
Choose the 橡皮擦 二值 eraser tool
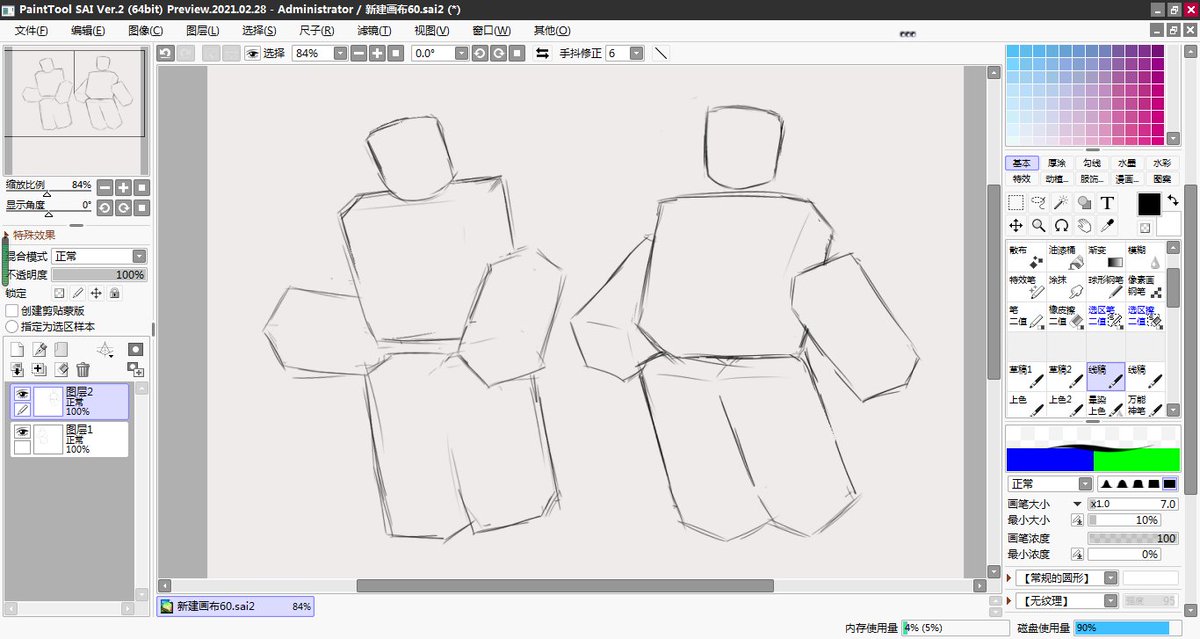tap(1066, 317)
